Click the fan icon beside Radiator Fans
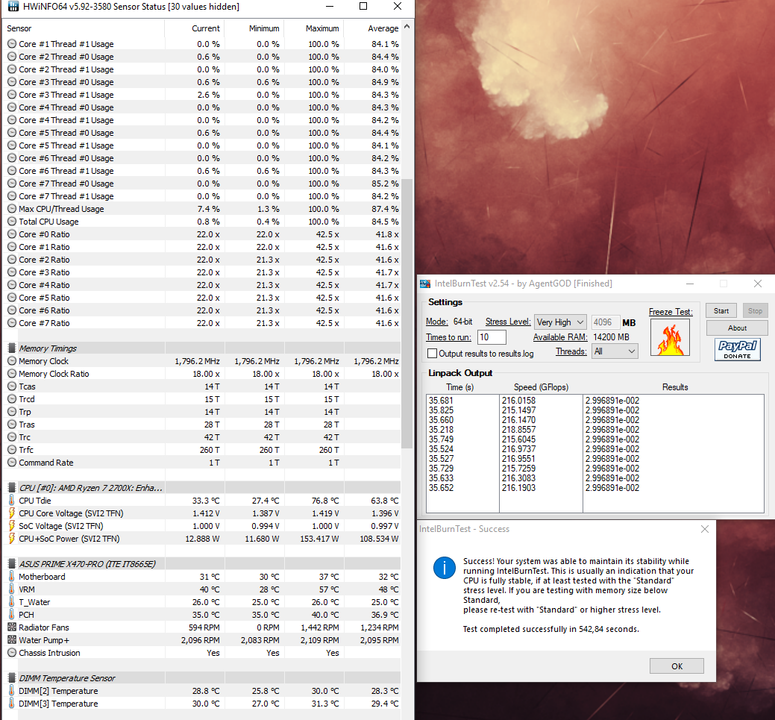775x720 pixels. coord(12,627)
